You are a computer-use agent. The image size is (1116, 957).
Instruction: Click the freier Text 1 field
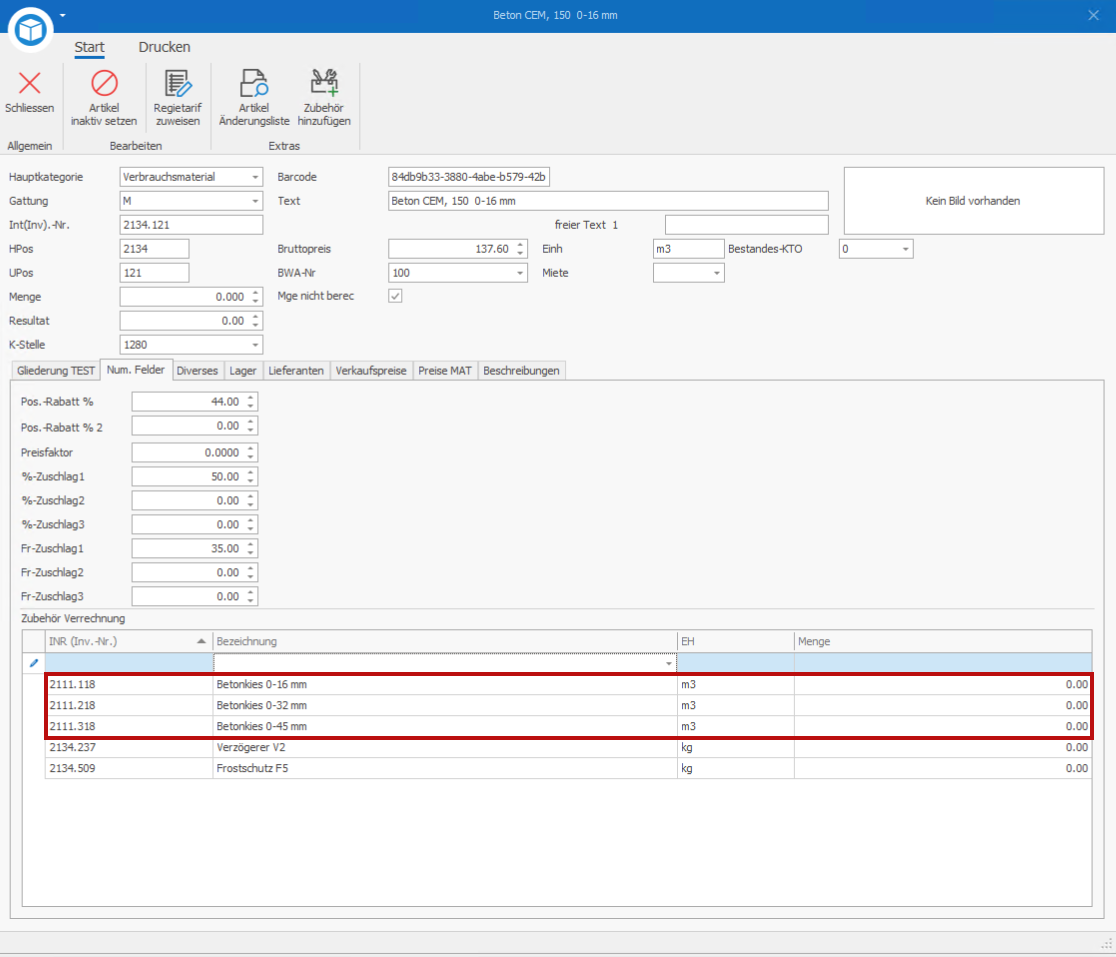747,225
